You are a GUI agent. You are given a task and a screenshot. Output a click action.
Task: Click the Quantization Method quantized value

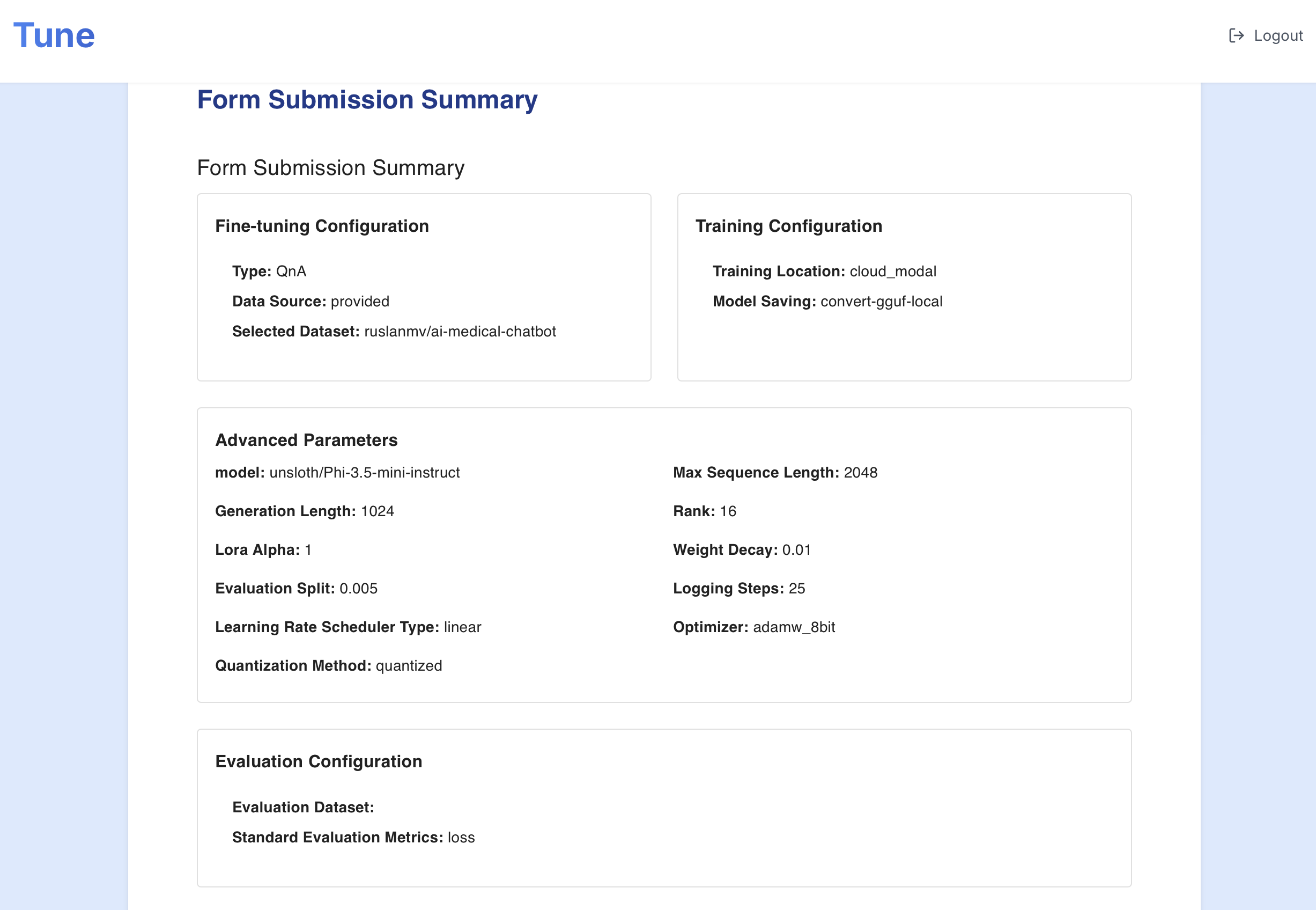[409, 666]
